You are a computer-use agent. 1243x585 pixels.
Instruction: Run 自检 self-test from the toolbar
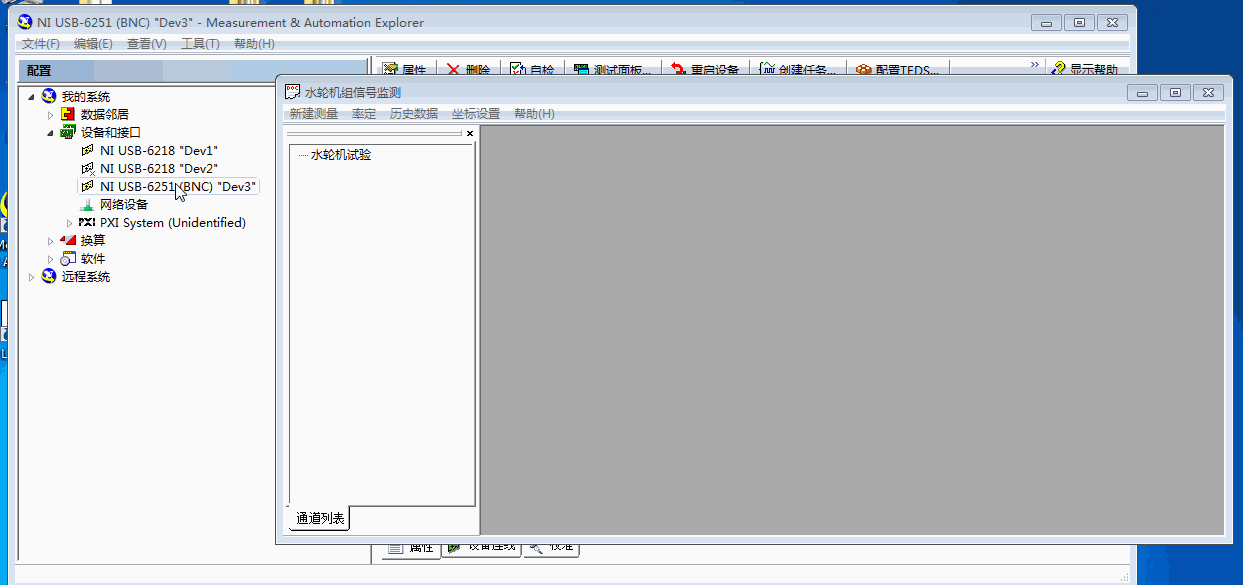coord(532,70)
